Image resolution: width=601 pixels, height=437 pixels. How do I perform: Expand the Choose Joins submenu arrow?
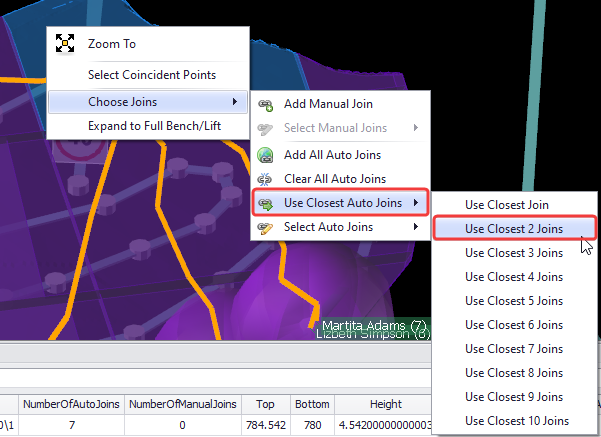pyautogui.click(x=234, y=102)
